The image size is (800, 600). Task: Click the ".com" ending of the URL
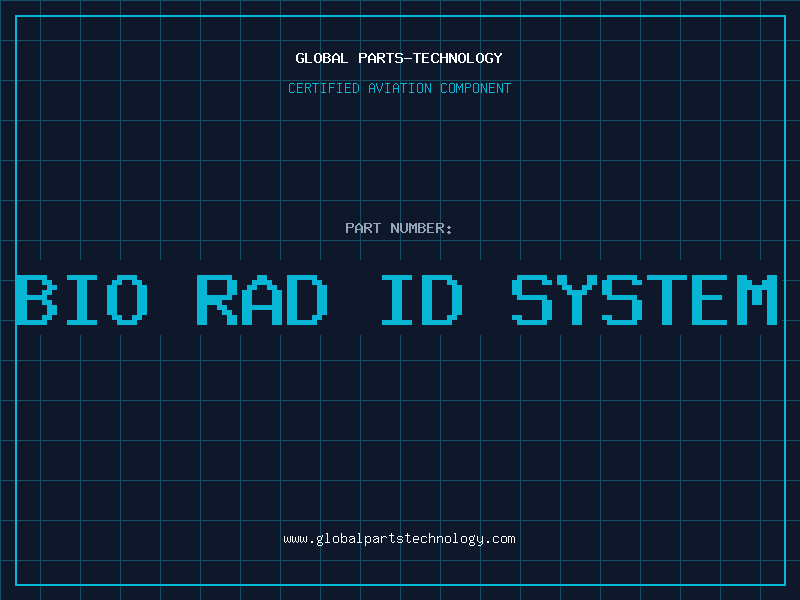(x=500, y=538)
